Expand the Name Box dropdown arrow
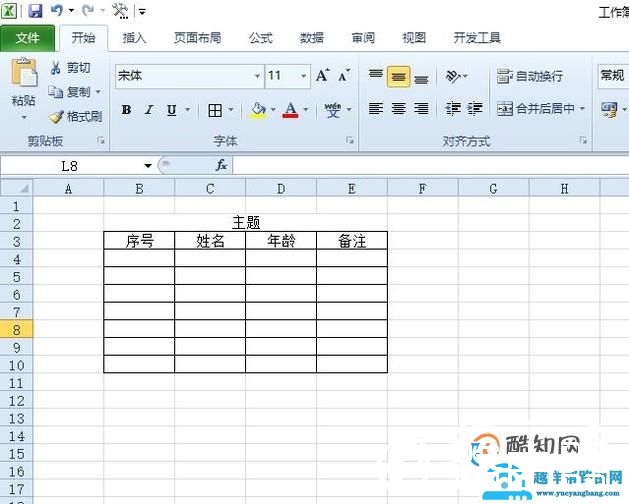The width and height of the screenshot is (629, 504). (148, 166)
